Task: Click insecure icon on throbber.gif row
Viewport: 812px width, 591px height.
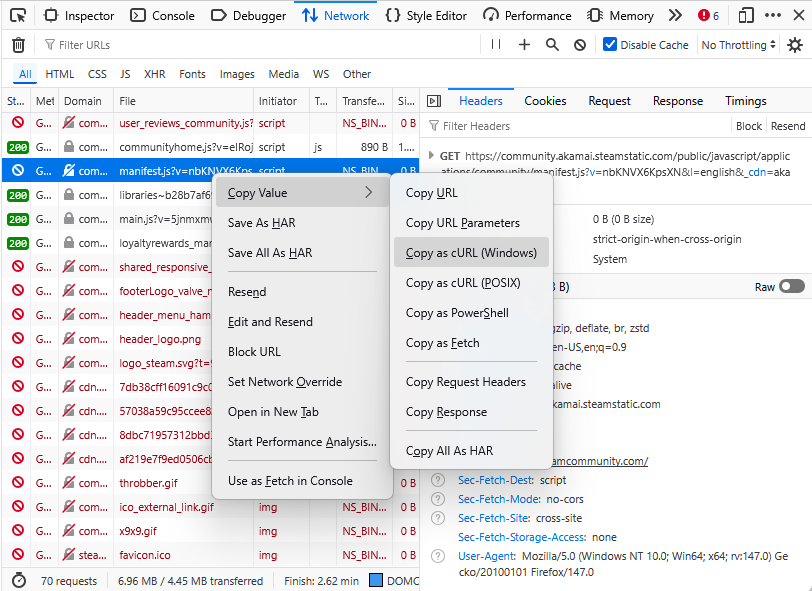Action: click(x=68, y=483)
